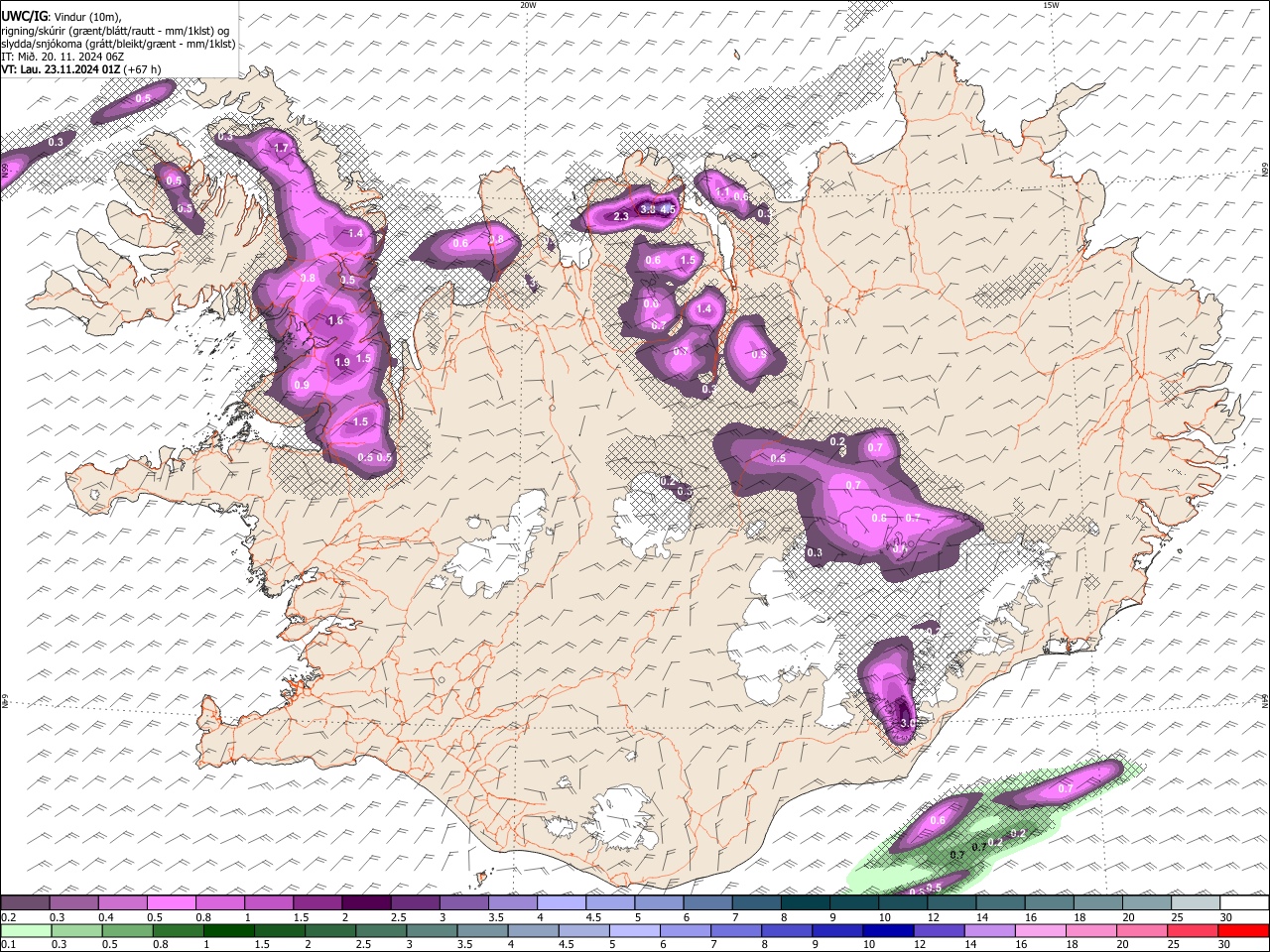The width and height of the screenshot is (1270, 952).
Task: Click the 0.2 label in the legend scale
Action: [x=7, y=917]
